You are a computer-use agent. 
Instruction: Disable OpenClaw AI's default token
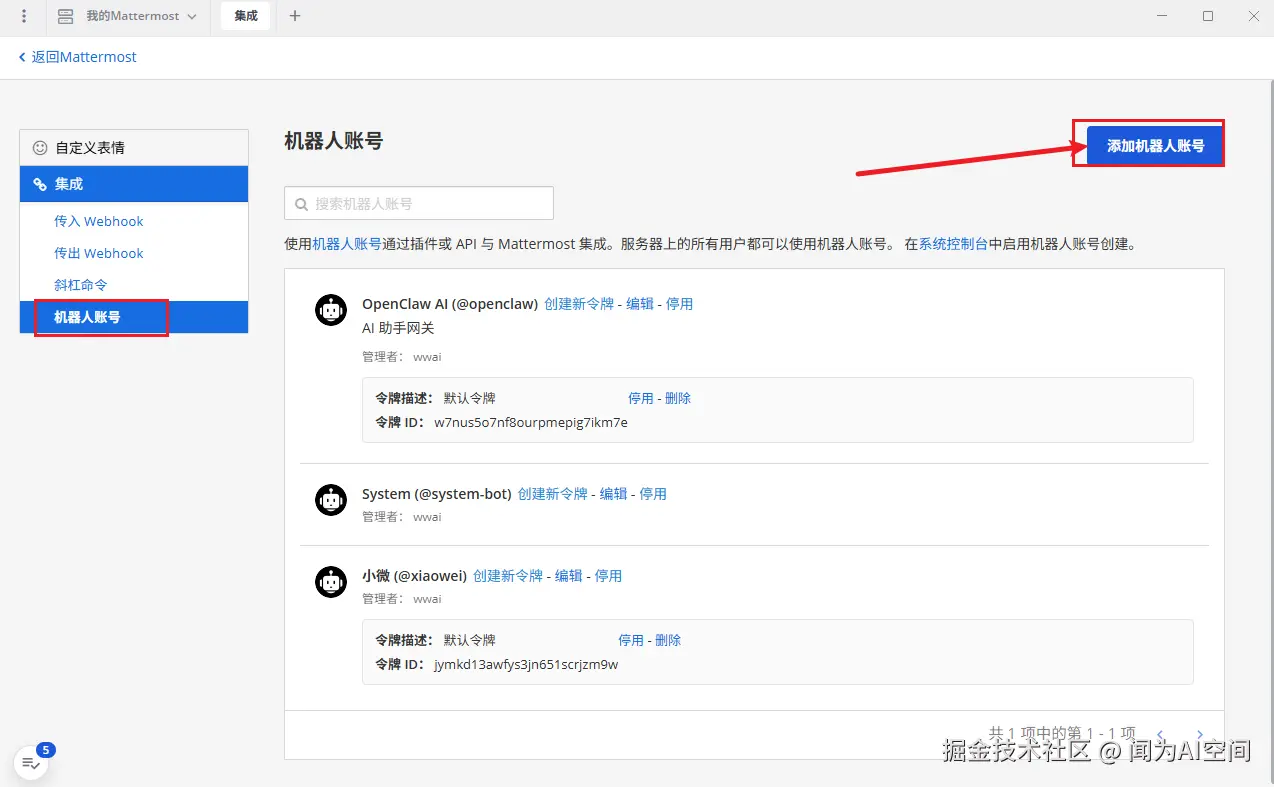pos(641,398)
